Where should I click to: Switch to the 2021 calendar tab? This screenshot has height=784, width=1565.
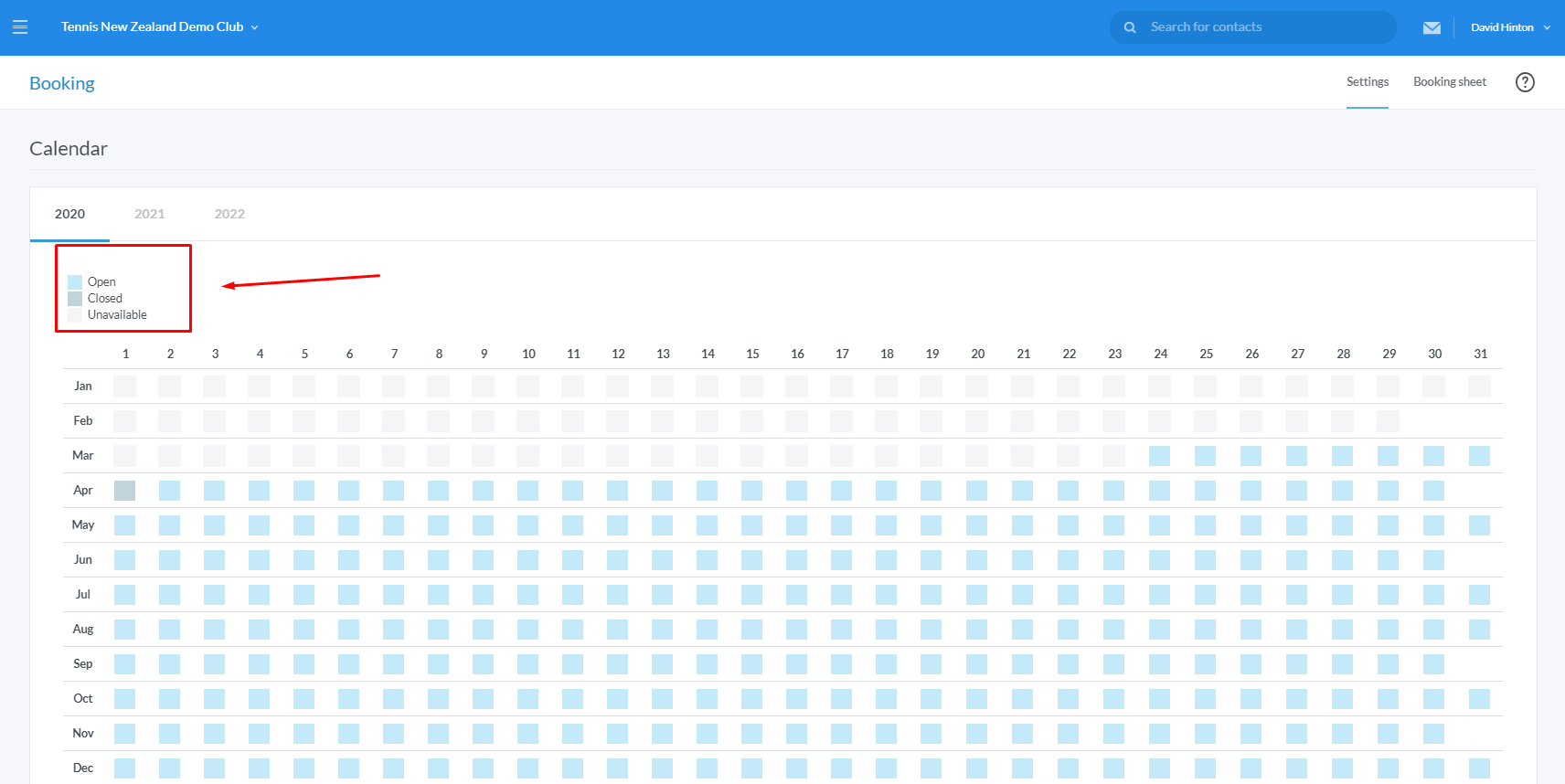click(150, 214)
